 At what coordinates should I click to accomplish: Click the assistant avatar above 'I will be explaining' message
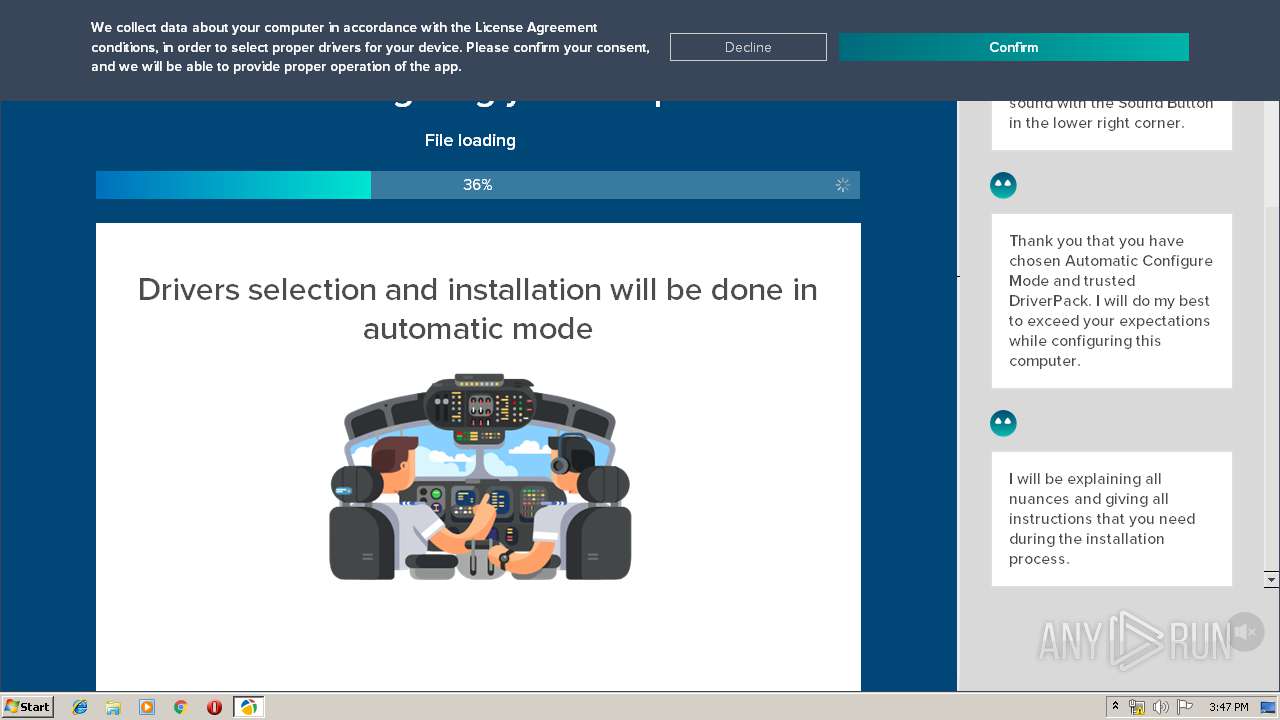point(1003,423)
